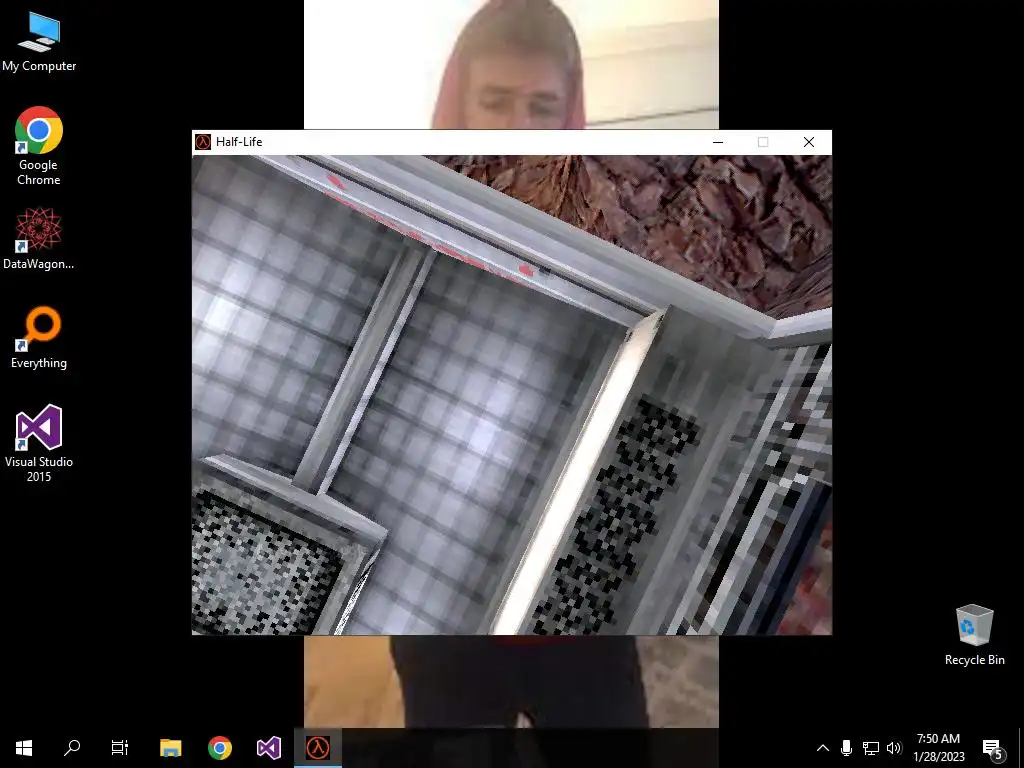Open the notification center icon
The width and height of the screenshot is (1024, 768).
point(993,748)
